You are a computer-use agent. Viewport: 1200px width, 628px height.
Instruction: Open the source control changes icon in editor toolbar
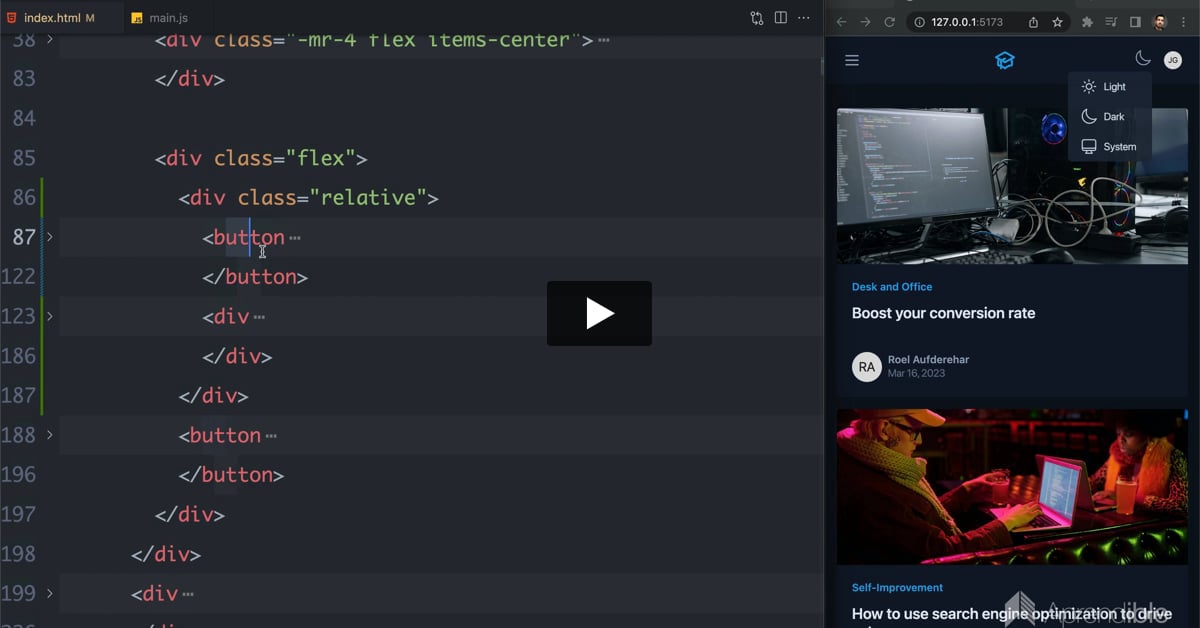(x=756, y=18)
